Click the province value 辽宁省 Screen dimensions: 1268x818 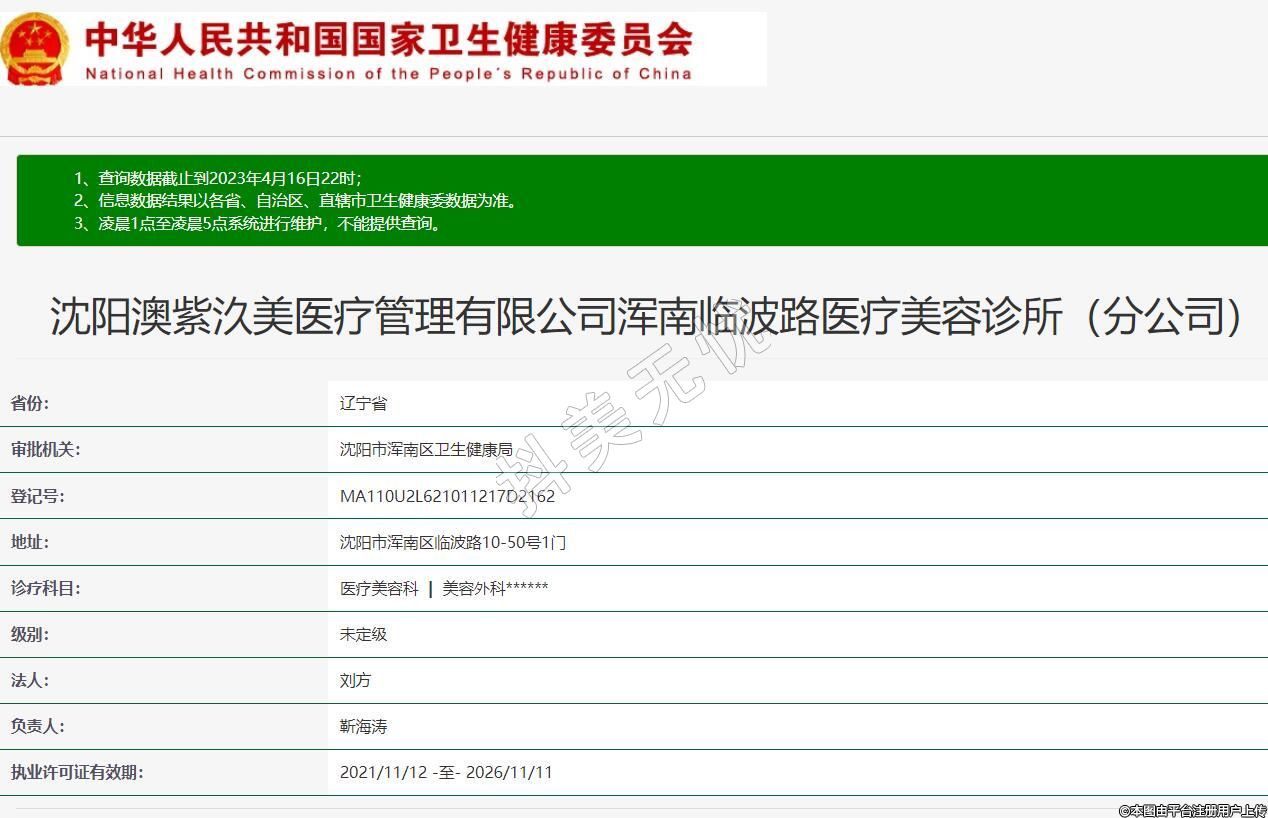click(x=363, y=404)
